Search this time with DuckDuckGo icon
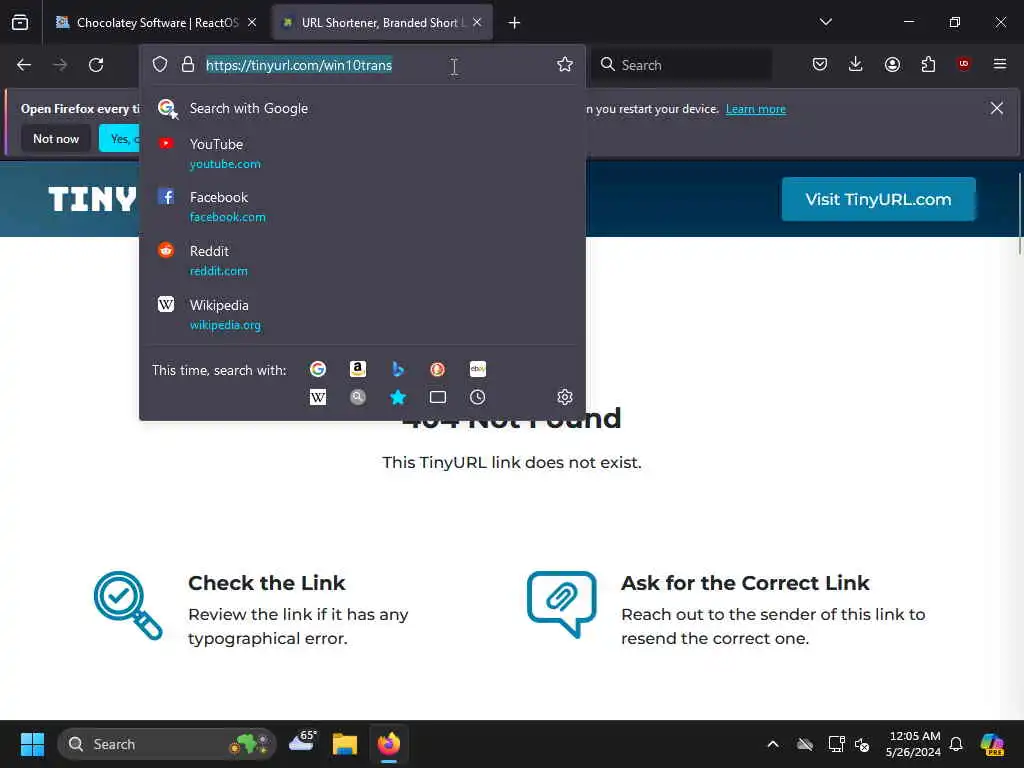The image size is (1024, 768). pos(438,369)
